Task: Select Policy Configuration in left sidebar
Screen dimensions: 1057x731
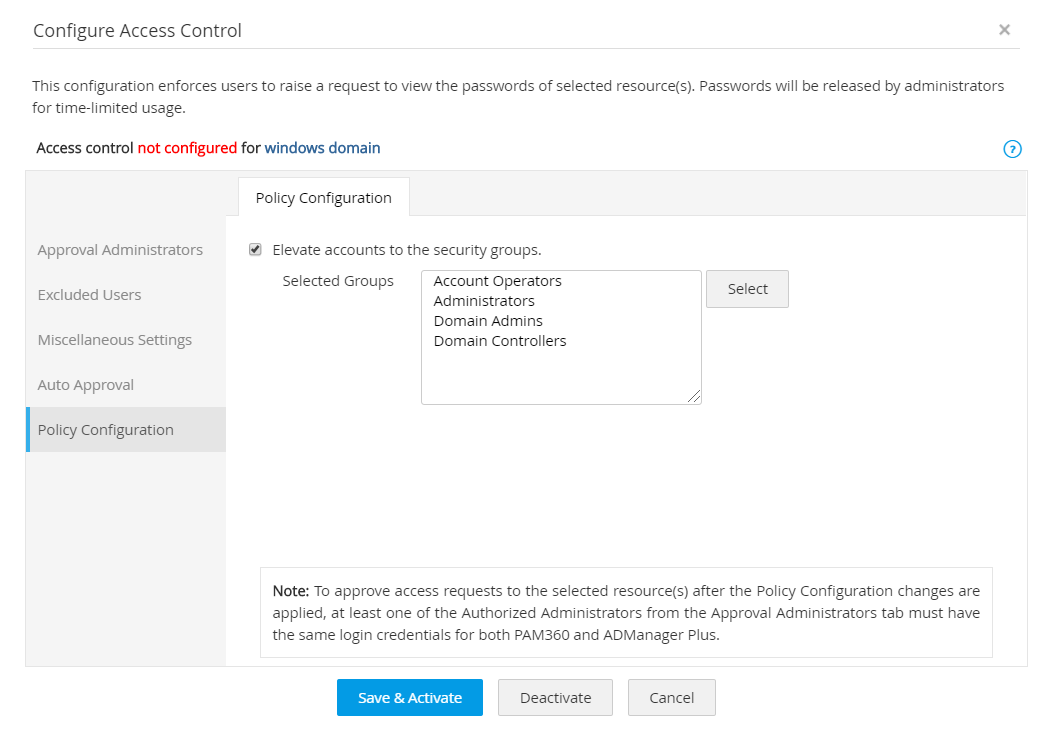Action: coord(106,430)
